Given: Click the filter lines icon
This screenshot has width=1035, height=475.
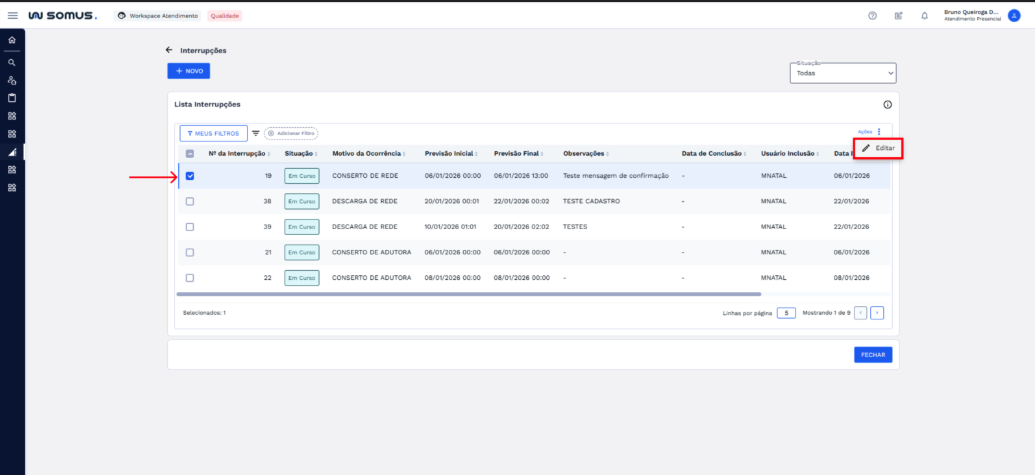Looking at the screenshot, I should [255, 133].
